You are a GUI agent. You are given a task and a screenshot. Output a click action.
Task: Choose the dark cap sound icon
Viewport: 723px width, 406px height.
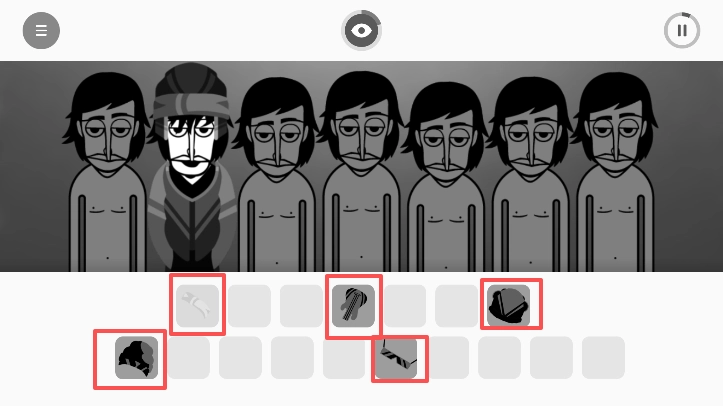[x=509, y=306]
